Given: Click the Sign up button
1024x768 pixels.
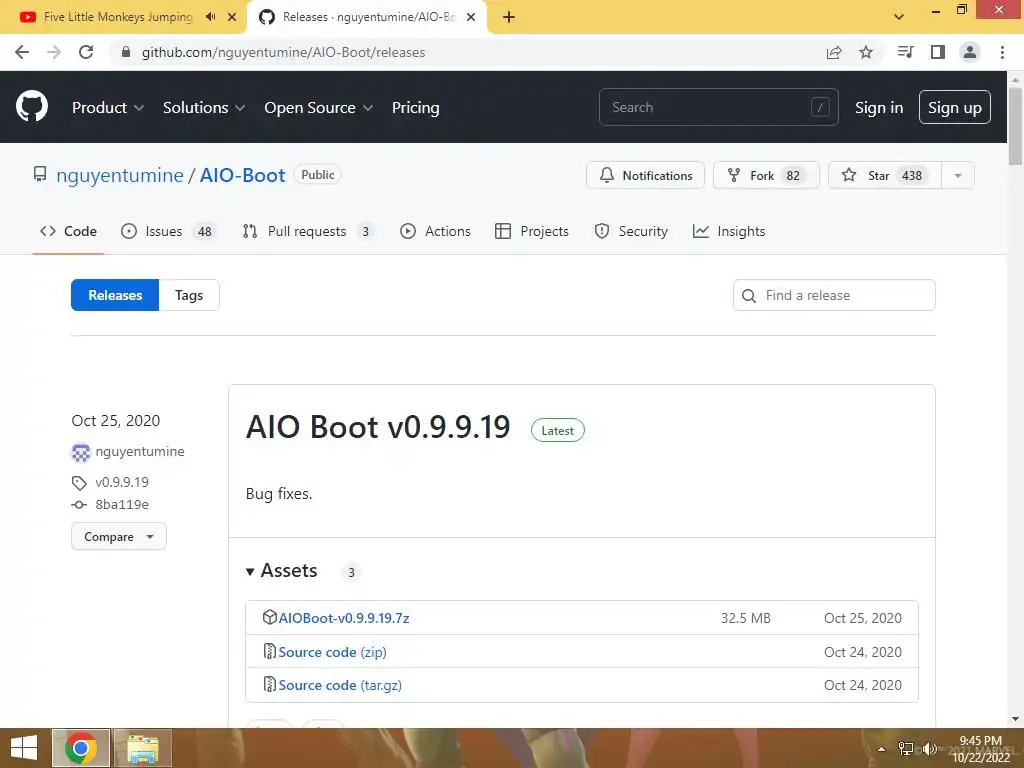Looking at the screenshot, I should coord(954,107).
